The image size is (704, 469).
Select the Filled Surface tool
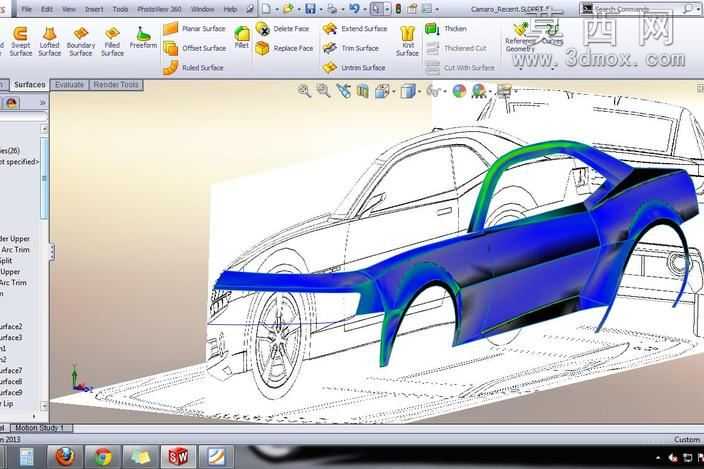click(112, 41)
